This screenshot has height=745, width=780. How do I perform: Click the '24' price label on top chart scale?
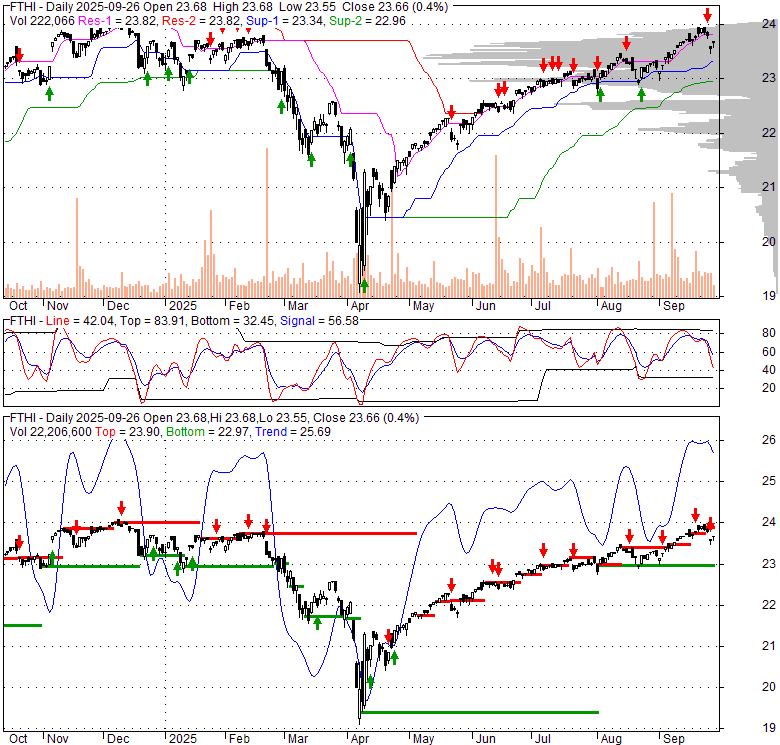coord(769,23)
